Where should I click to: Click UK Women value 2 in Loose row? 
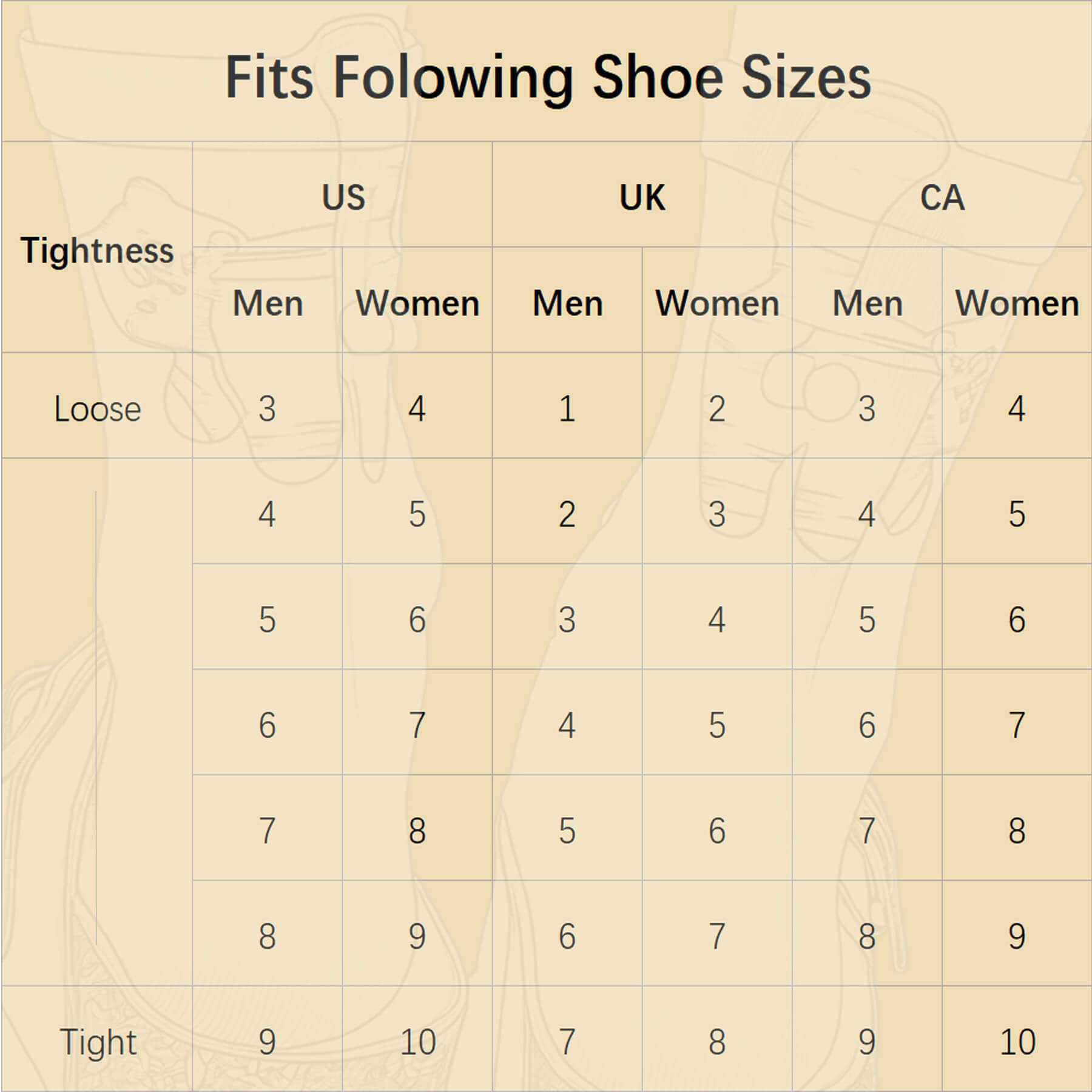716,408
